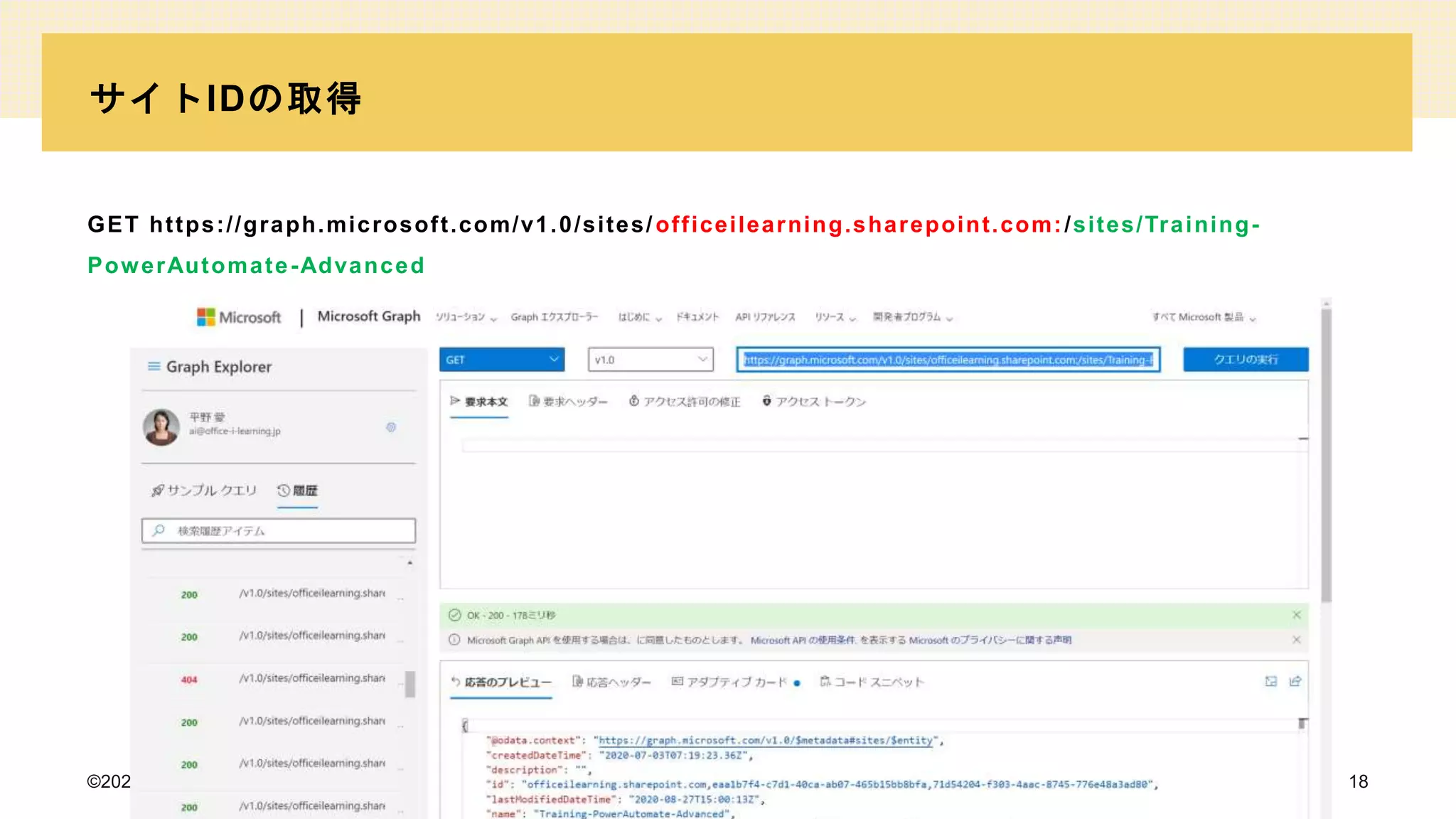Open the API リファレンス nav link

(765, 317)
